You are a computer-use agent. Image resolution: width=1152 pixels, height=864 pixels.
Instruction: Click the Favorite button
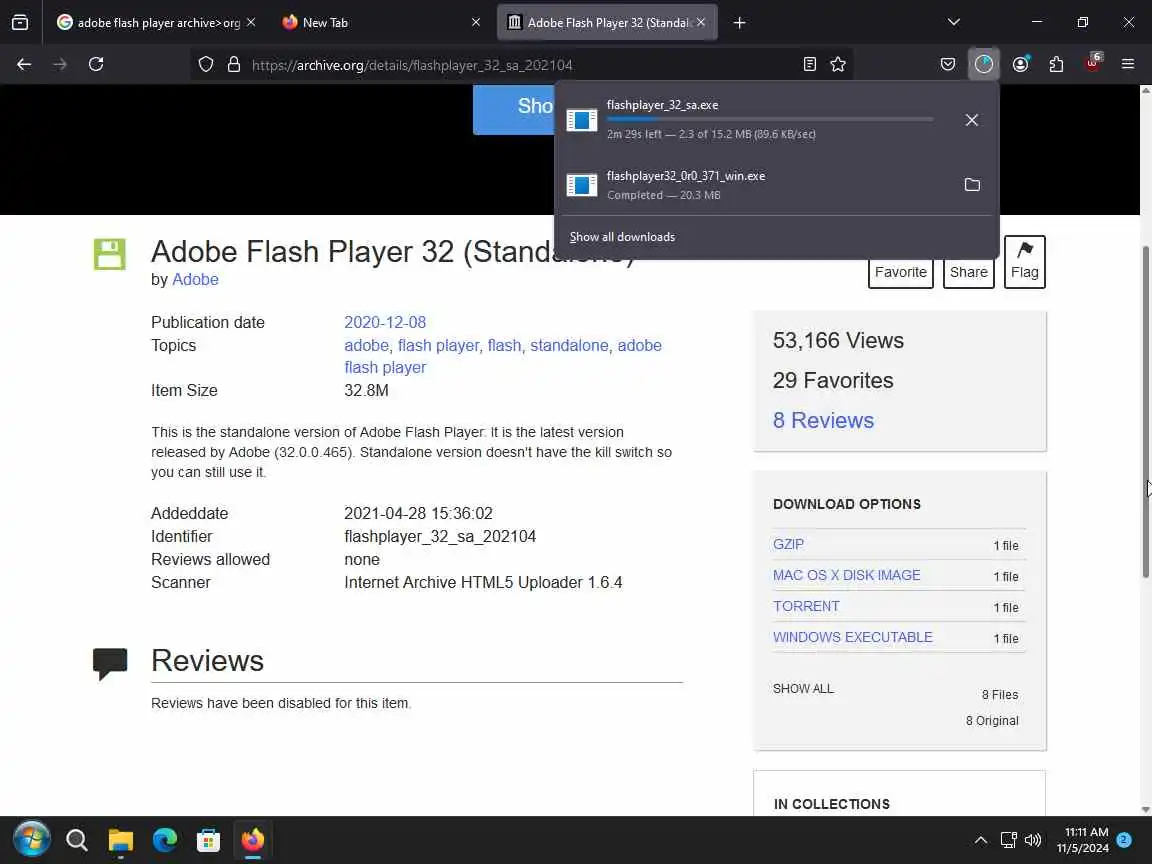click(901, 273)
